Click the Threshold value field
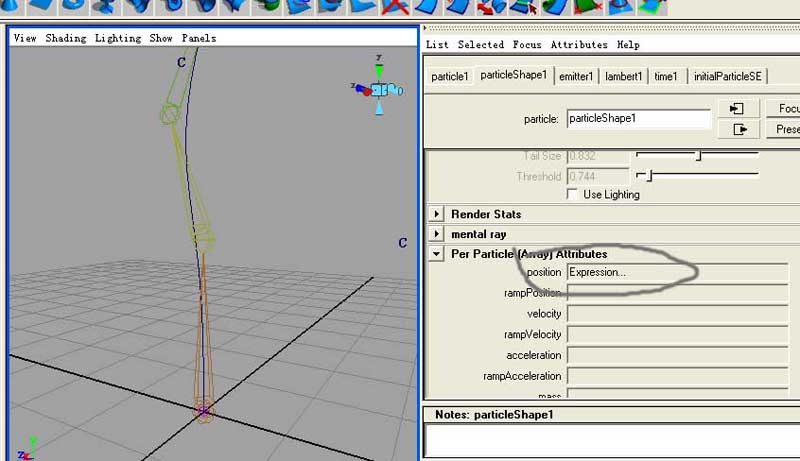800x461 pixels. click(x=598, y=176)
